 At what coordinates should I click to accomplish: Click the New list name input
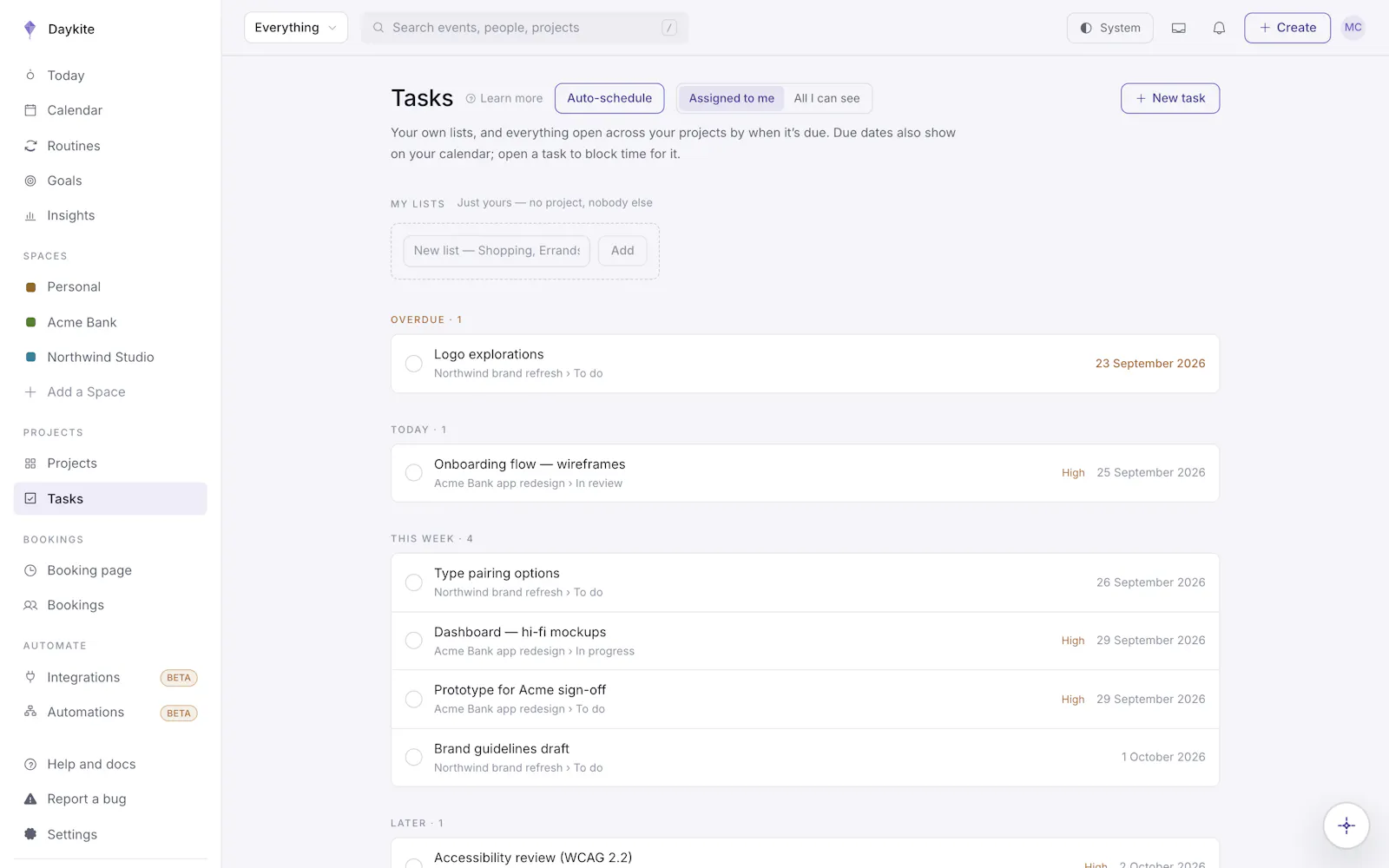tap(497, 251)
